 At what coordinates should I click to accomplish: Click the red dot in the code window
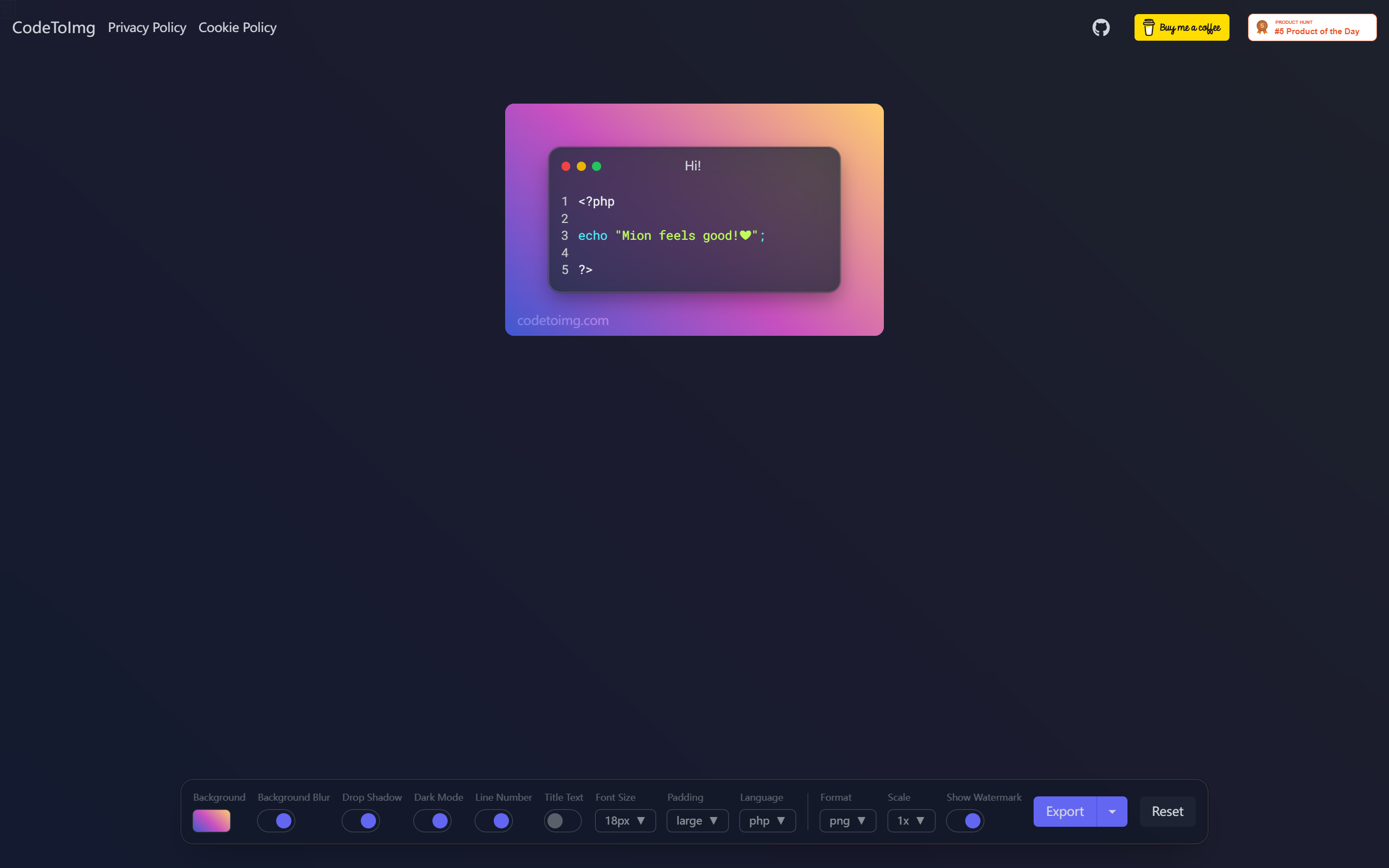click(565, 167)
